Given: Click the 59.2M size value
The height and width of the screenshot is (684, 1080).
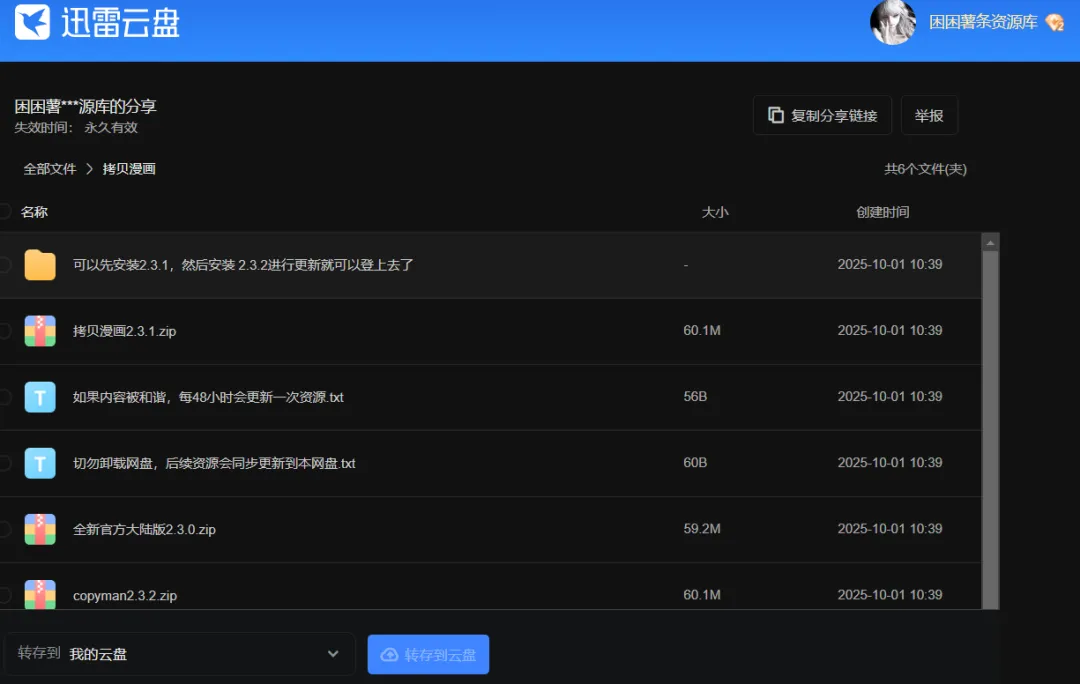Looking at the screenshot, I should (x=702, y=528).
